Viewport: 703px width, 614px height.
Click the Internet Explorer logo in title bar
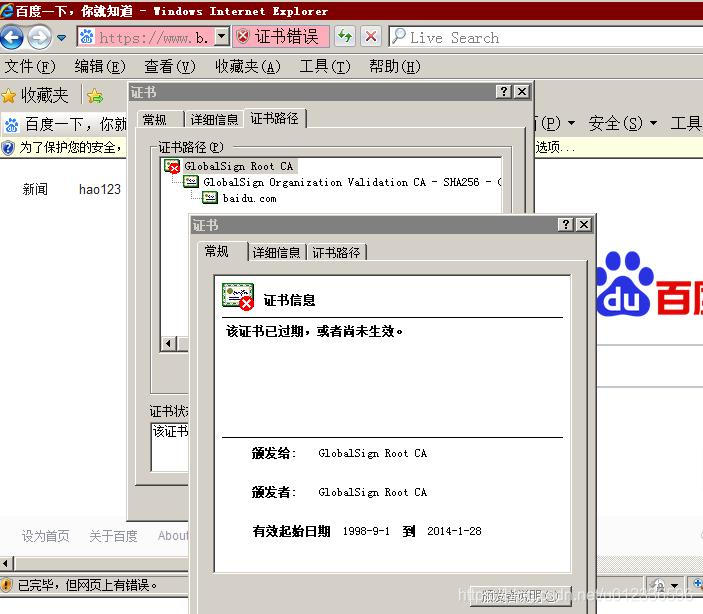click(7, 10)
